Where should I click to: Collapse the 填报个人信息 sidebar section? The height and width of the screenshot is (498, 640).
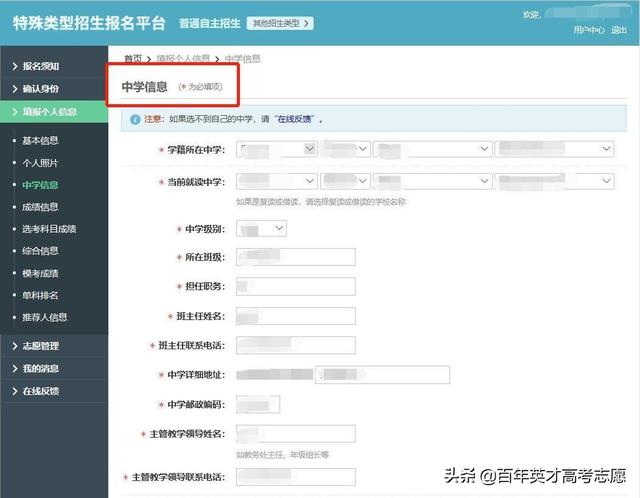[54, 112]
